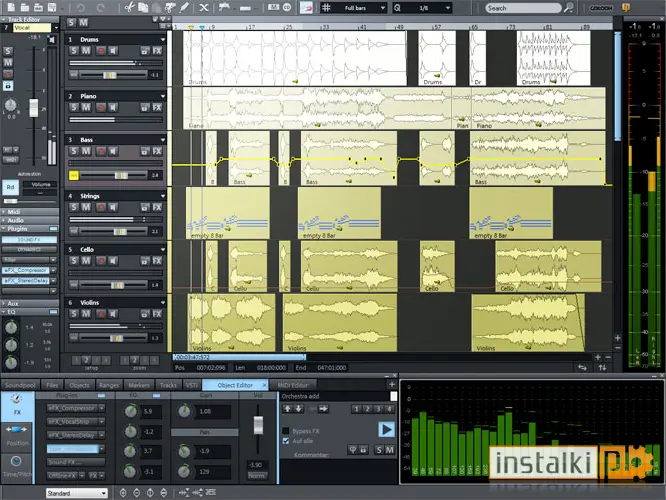Click monitoring speaker icon on Bass track
Image resolution: width=666 pixels, height=500 pixels.
point(113,151)
